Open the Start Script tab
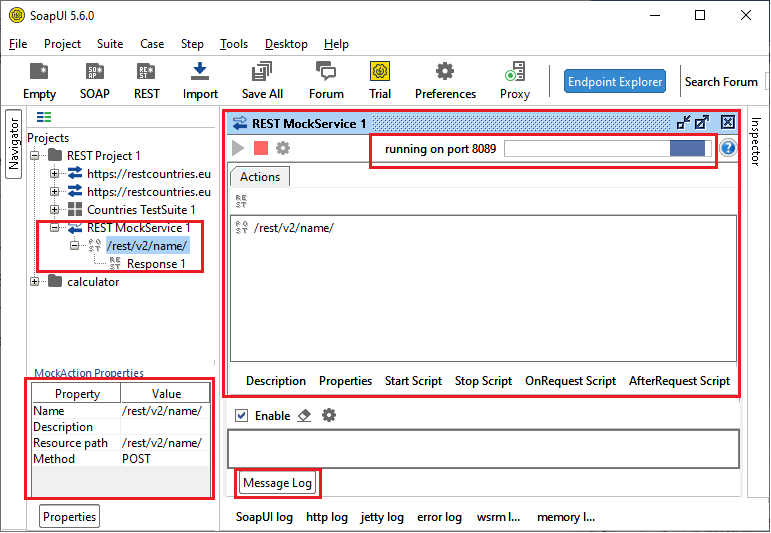Screen dimensions: 771x533 point(413,381)
